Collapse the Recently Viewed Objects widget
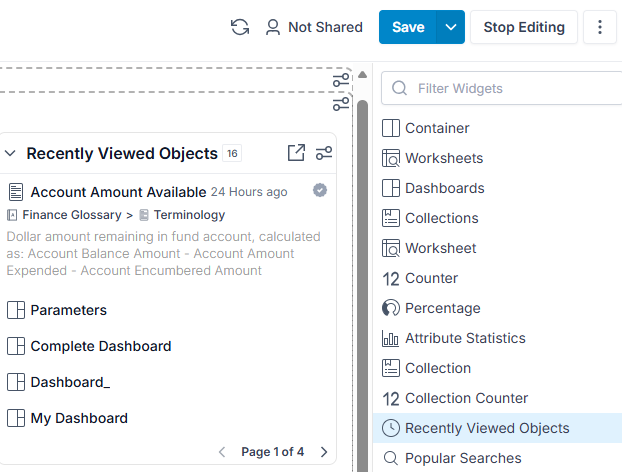This screenshot has height=472, width=622. tap(10, 153)
